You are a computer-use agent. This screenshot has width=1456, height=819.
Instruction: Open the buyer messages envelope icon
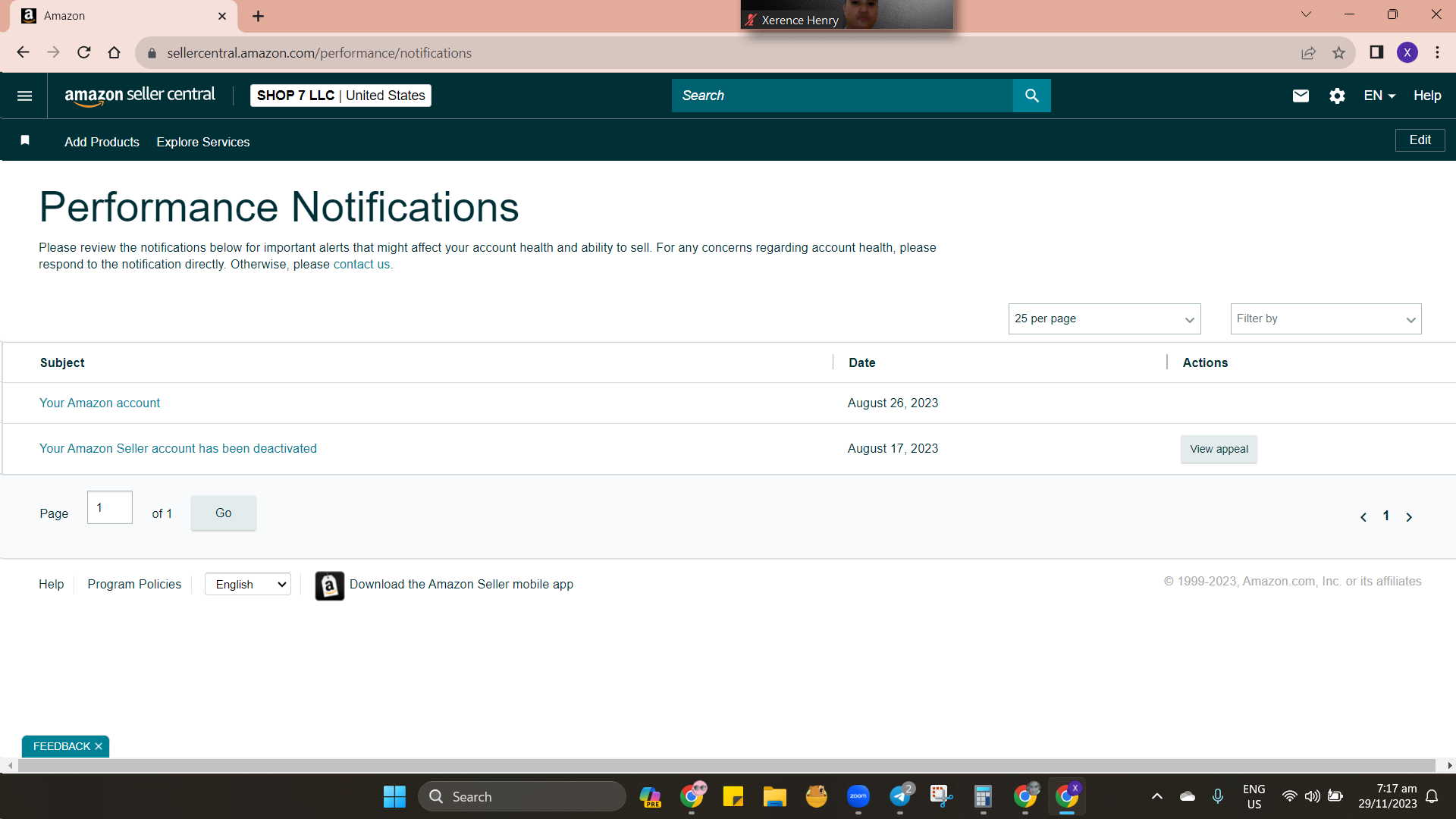(x=1301, y=96)
